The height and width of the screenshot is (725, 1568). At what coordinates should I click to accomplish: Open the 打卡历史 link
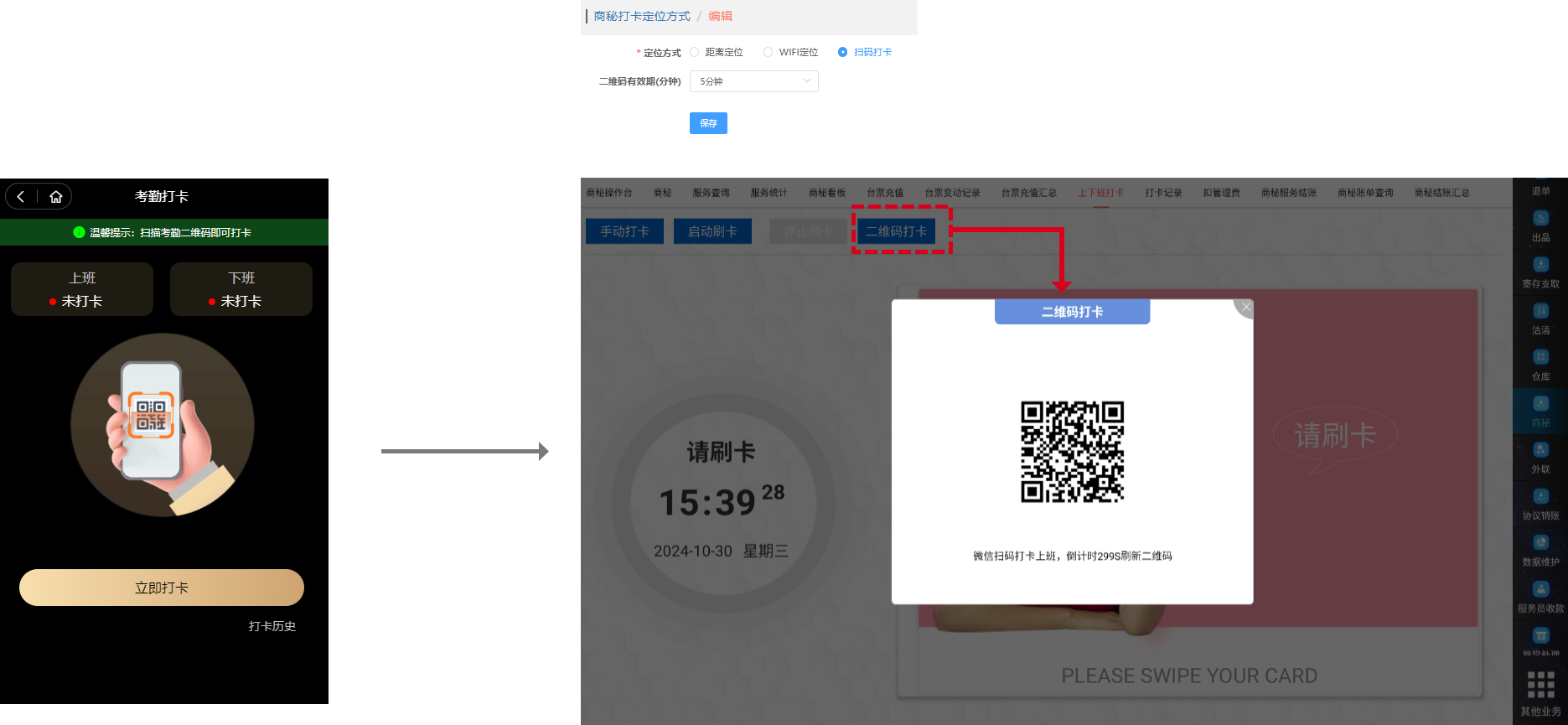click(272, 626)
